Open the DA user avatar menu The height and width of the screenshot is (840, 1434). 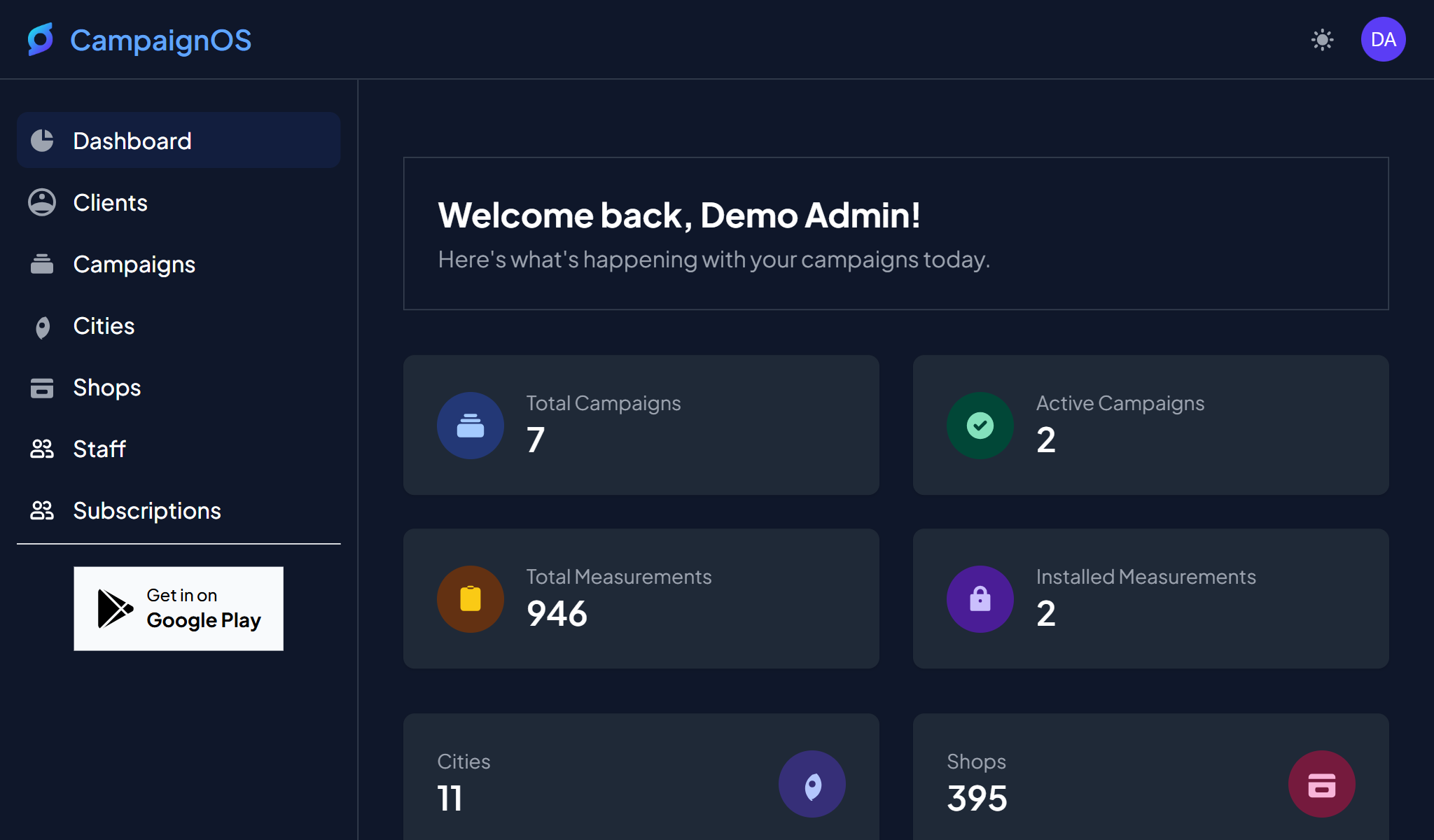1383,39
